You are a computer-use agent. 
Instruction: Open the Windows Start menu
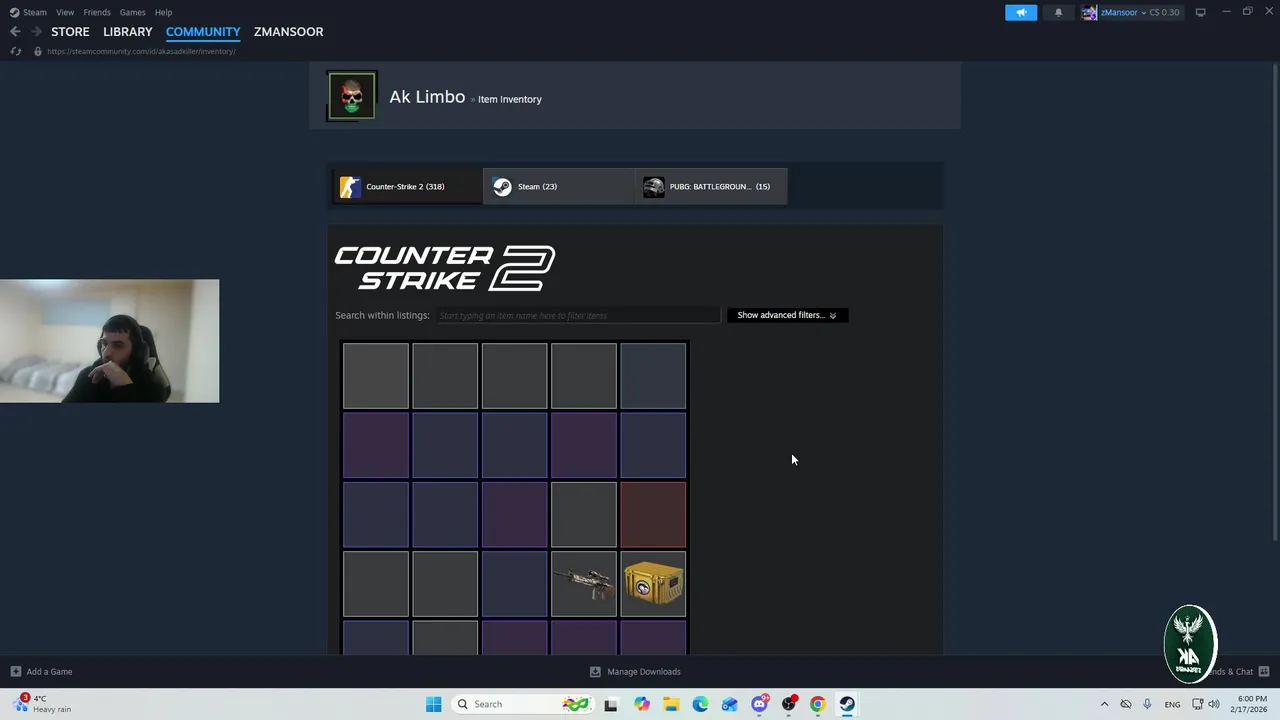[433, 704]
